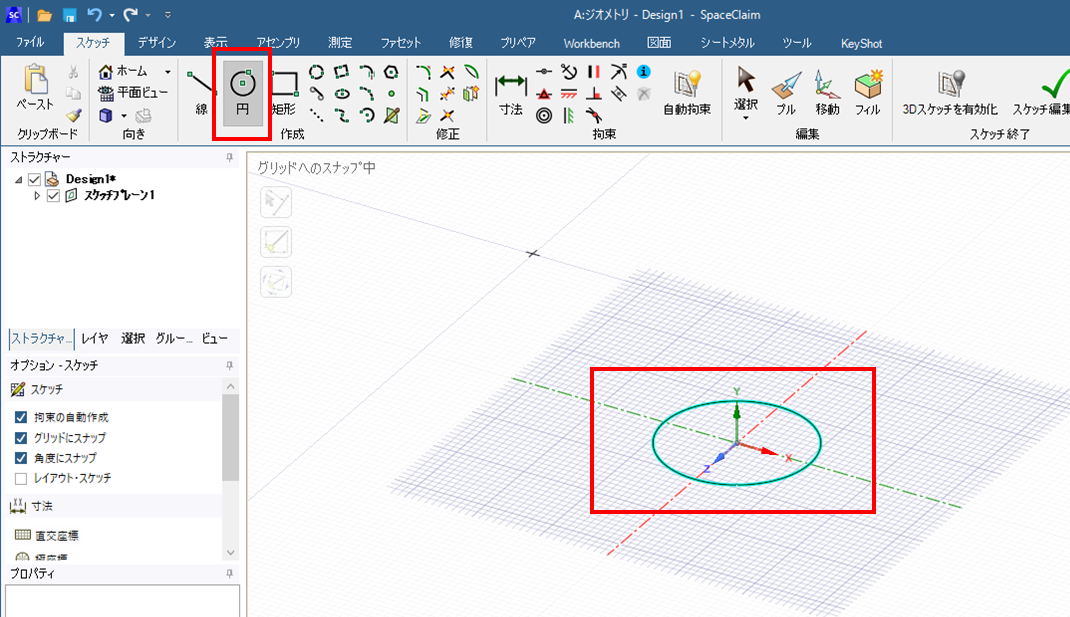Select the ellipse sketch tool
Image resolution: width=1070 pixels, height=617 pixels.
(341, 94)
